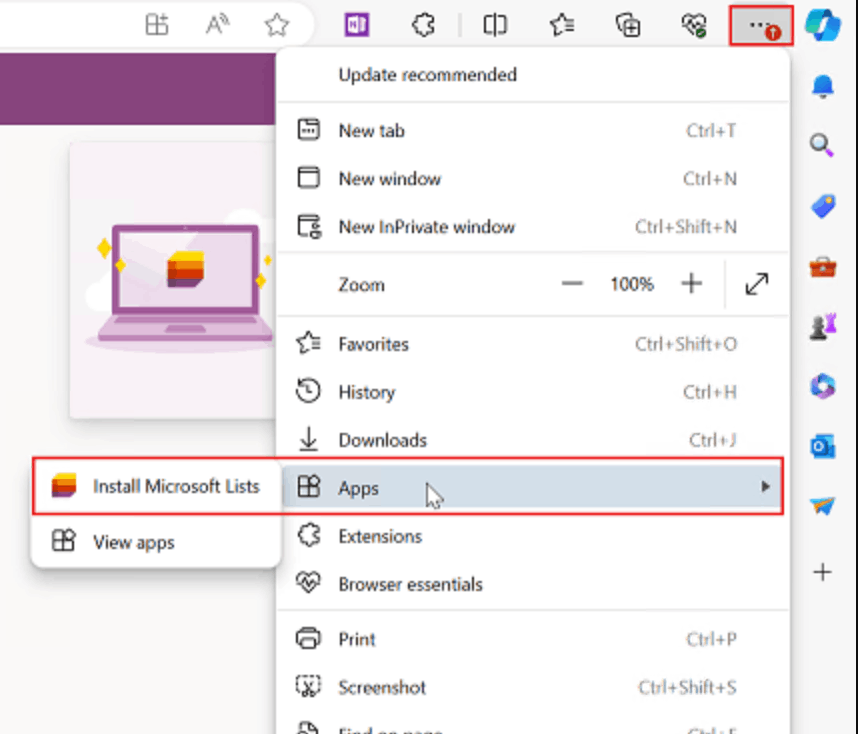Image resolution: width=858 pixels, height=734 pixels.
Task: Choose New tab from menu
Action: (533, 131)
